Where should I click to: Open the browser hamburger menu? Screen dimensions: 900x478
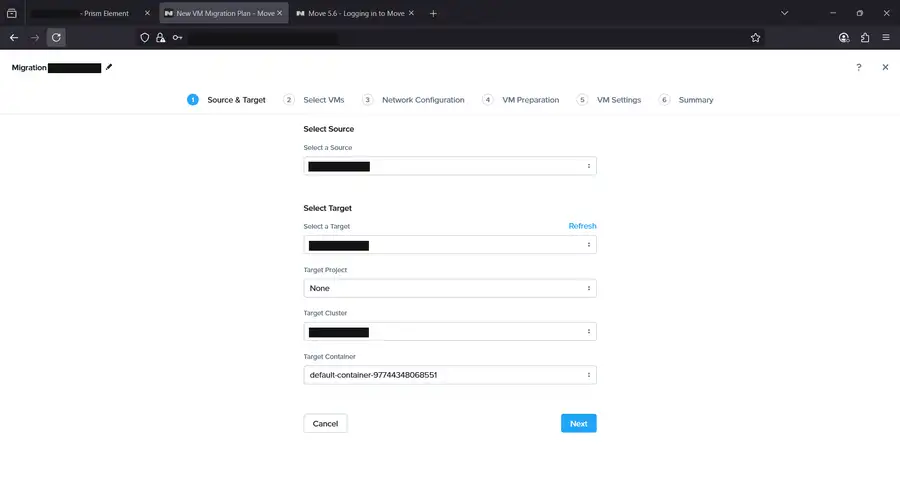click(886, 37)
